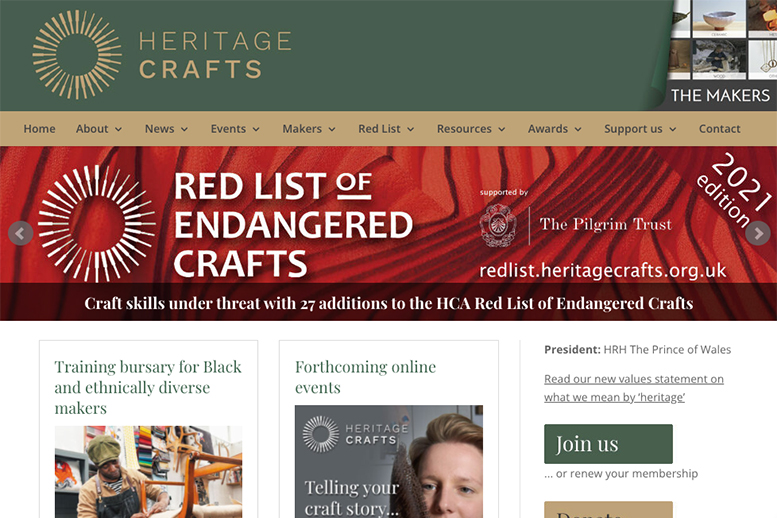The height and width of the screenshot is (518, 777).
Task: Open Training bursary for Black makers article
Action: pyautogui.click(x=148, y=387)
